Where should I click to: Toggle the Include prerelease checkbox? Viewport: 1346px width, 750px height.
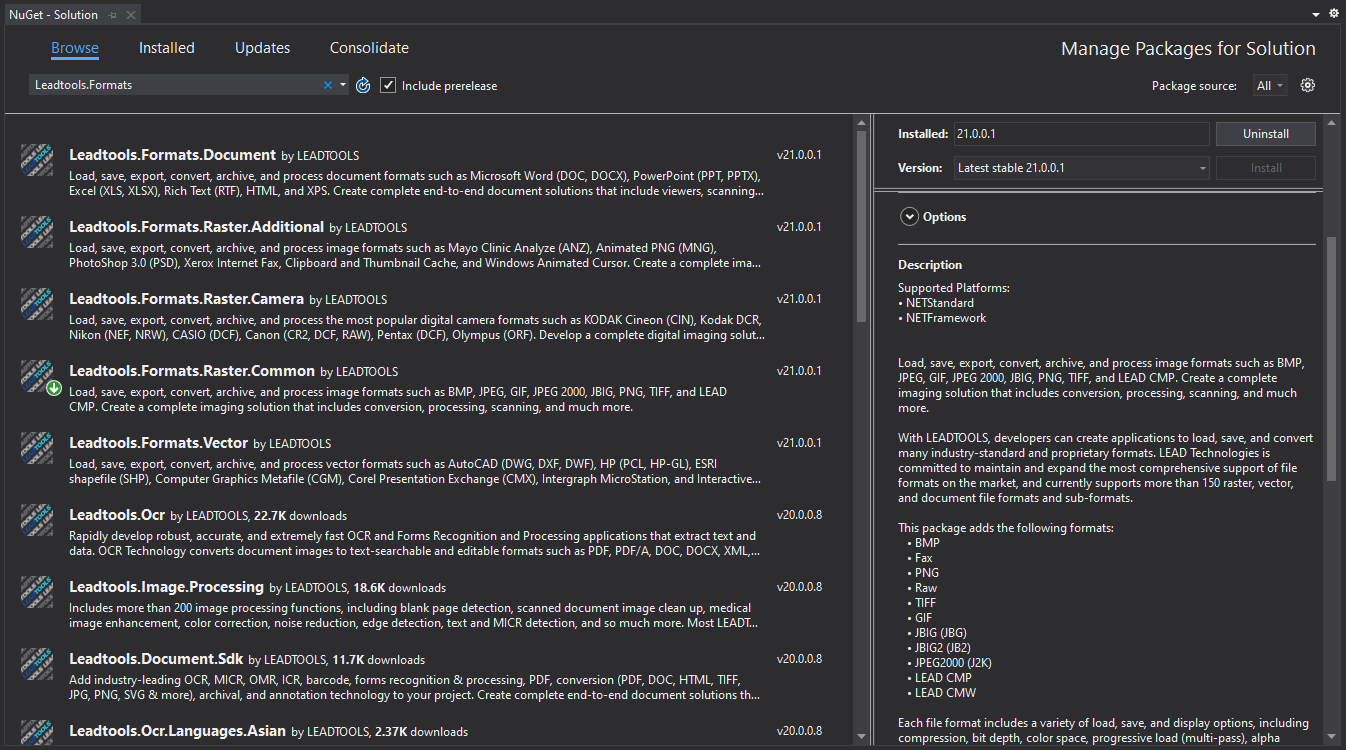coord(389,85)
